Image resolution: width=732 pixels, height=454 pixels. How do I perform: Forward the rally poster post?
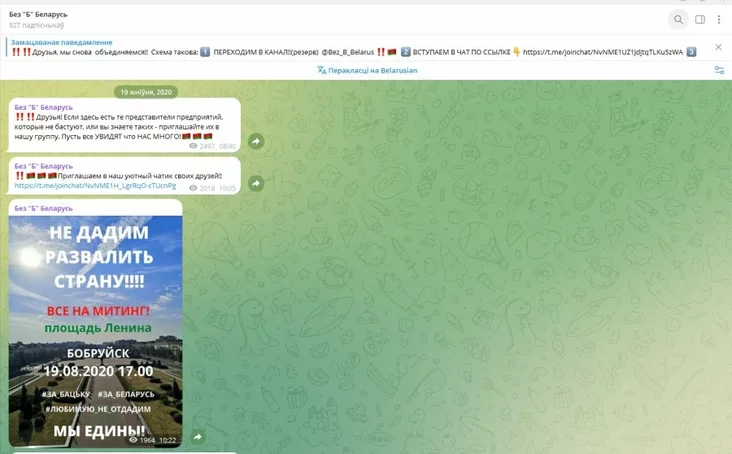198,437
